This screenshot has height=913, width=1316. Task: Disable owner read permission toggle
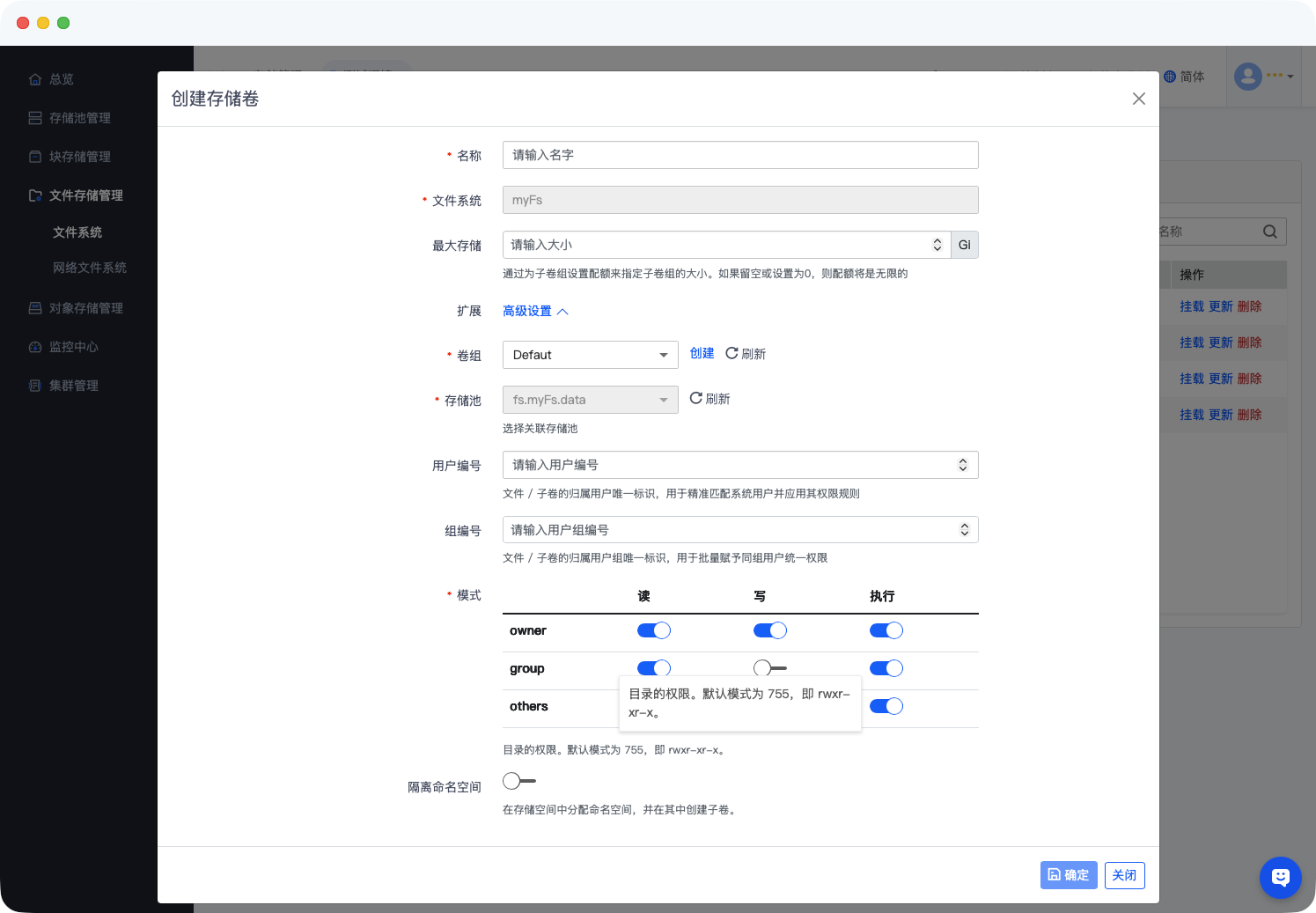click(x=654, y=630)
